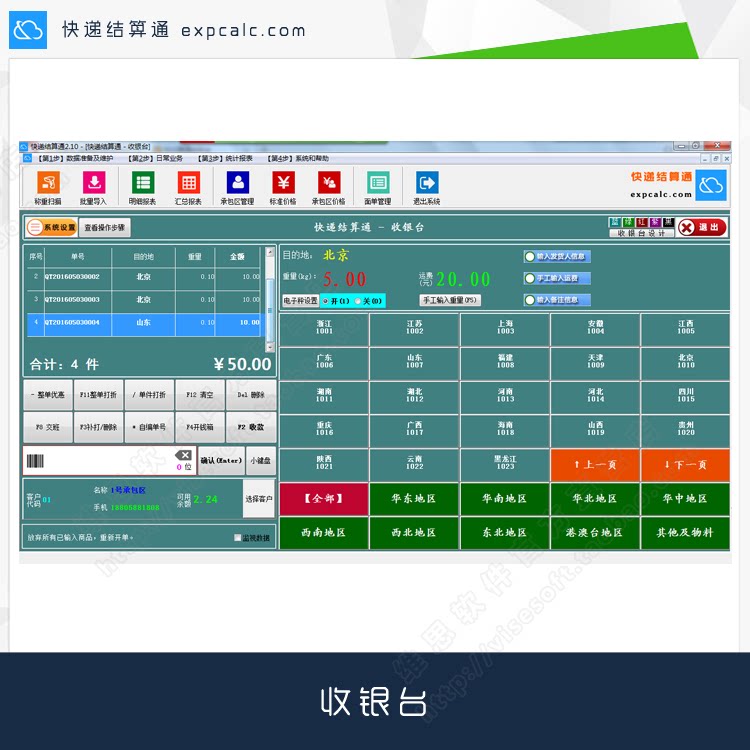Tick the 监视数据 monitor data checkbox

pyautogui.click(x=237, y=538)
